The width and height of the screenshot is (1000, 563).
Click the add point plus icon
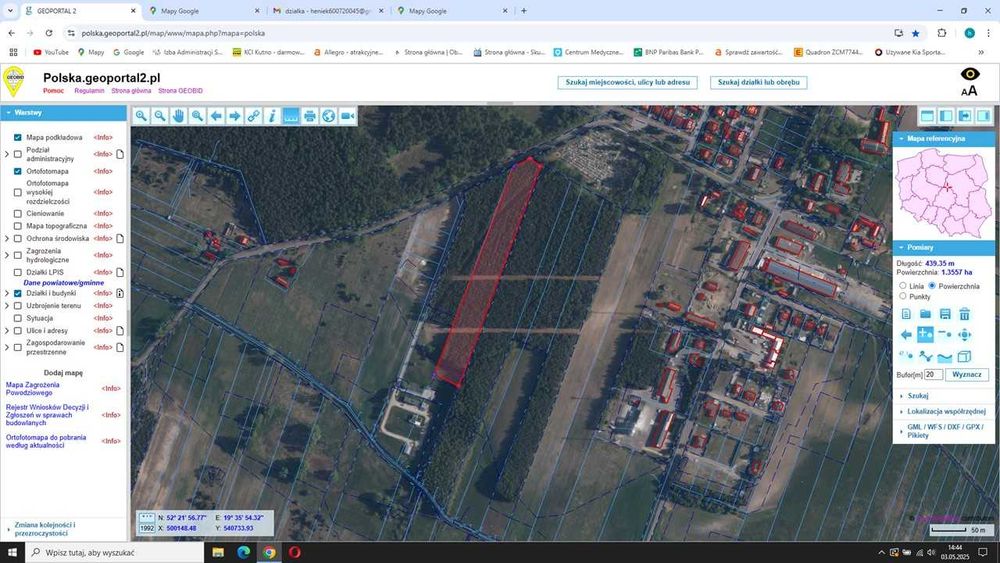925,335
